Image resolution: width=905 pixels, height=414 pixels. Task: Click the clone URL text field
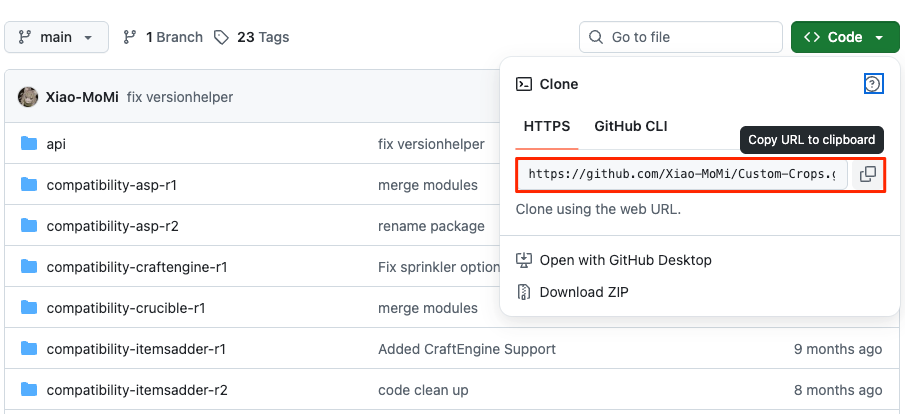point(682,174)
